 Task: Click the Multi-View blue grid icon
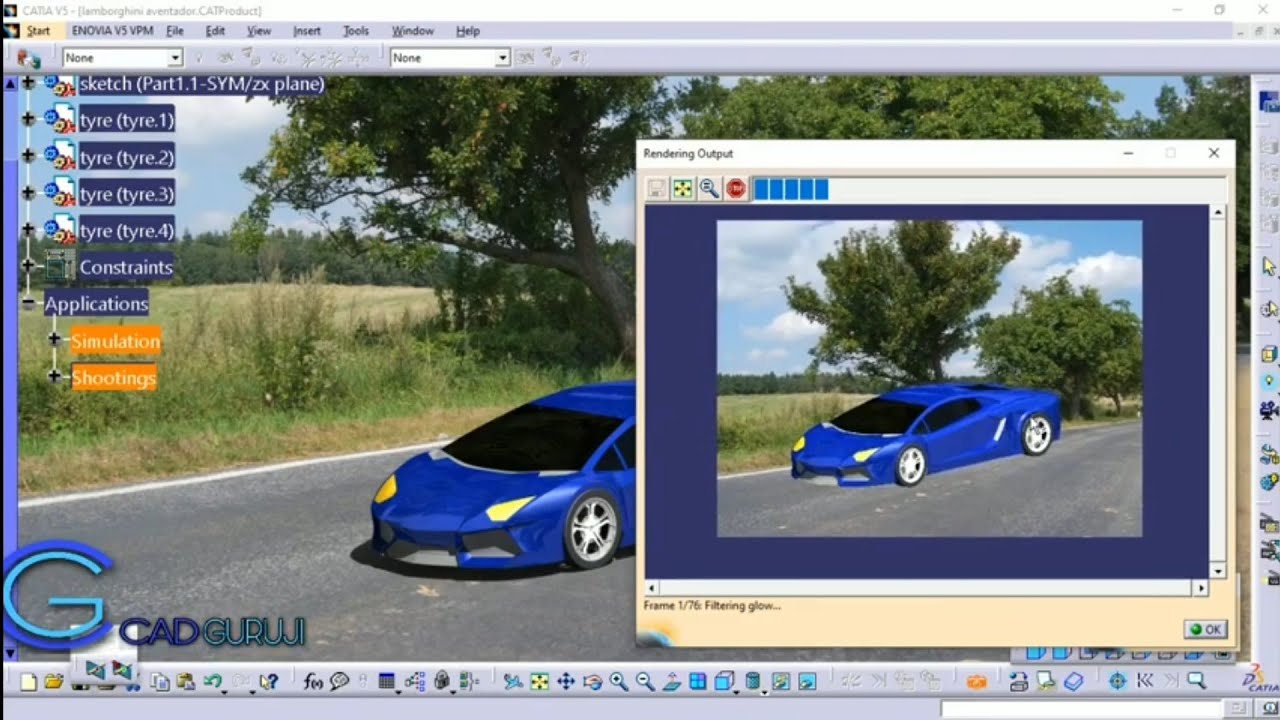click(698, 682)
